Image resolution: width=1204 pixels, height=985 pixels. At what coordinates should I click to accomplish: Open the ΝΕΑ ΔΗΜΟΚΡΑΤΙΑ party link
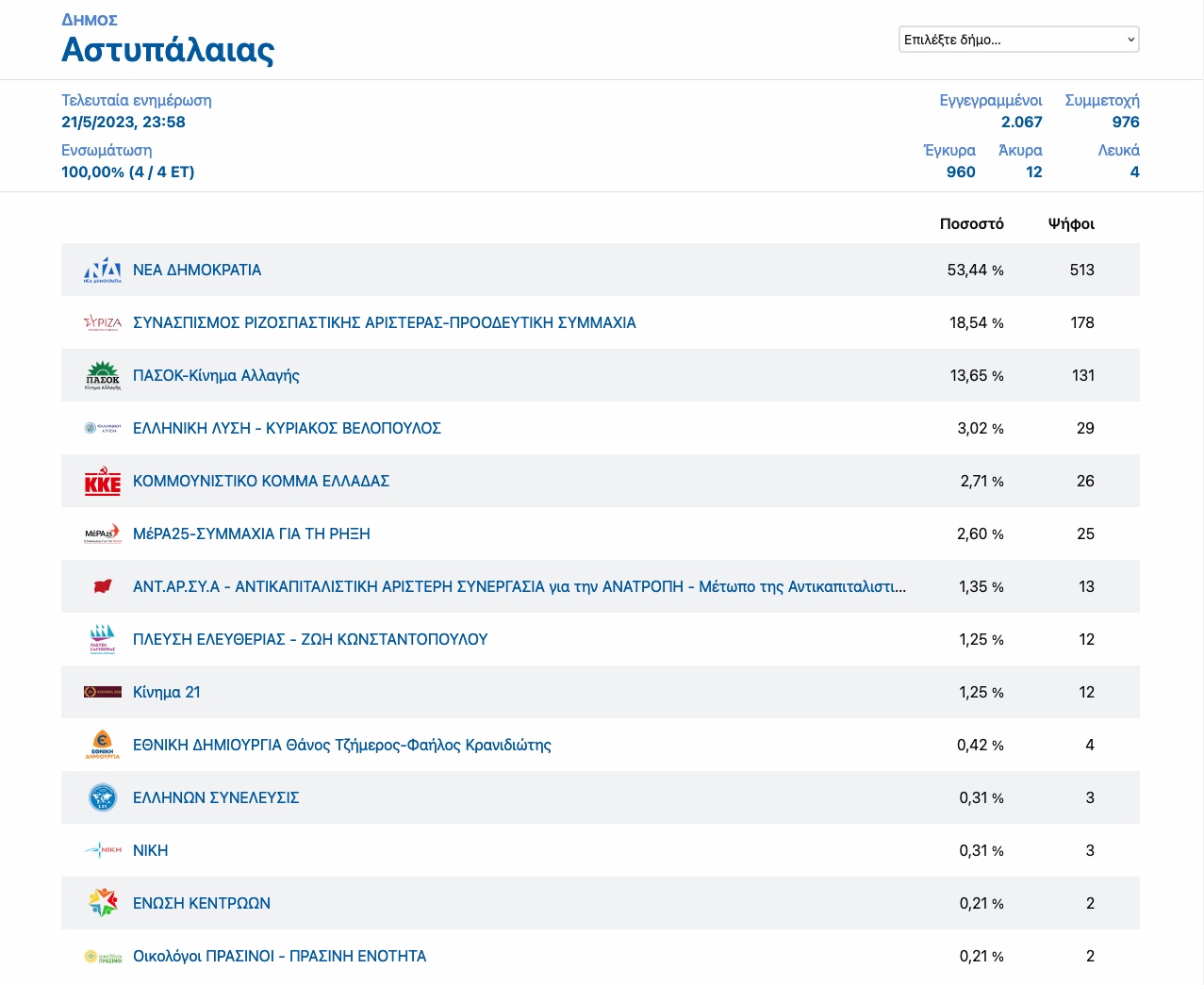(x=197, y=270)
